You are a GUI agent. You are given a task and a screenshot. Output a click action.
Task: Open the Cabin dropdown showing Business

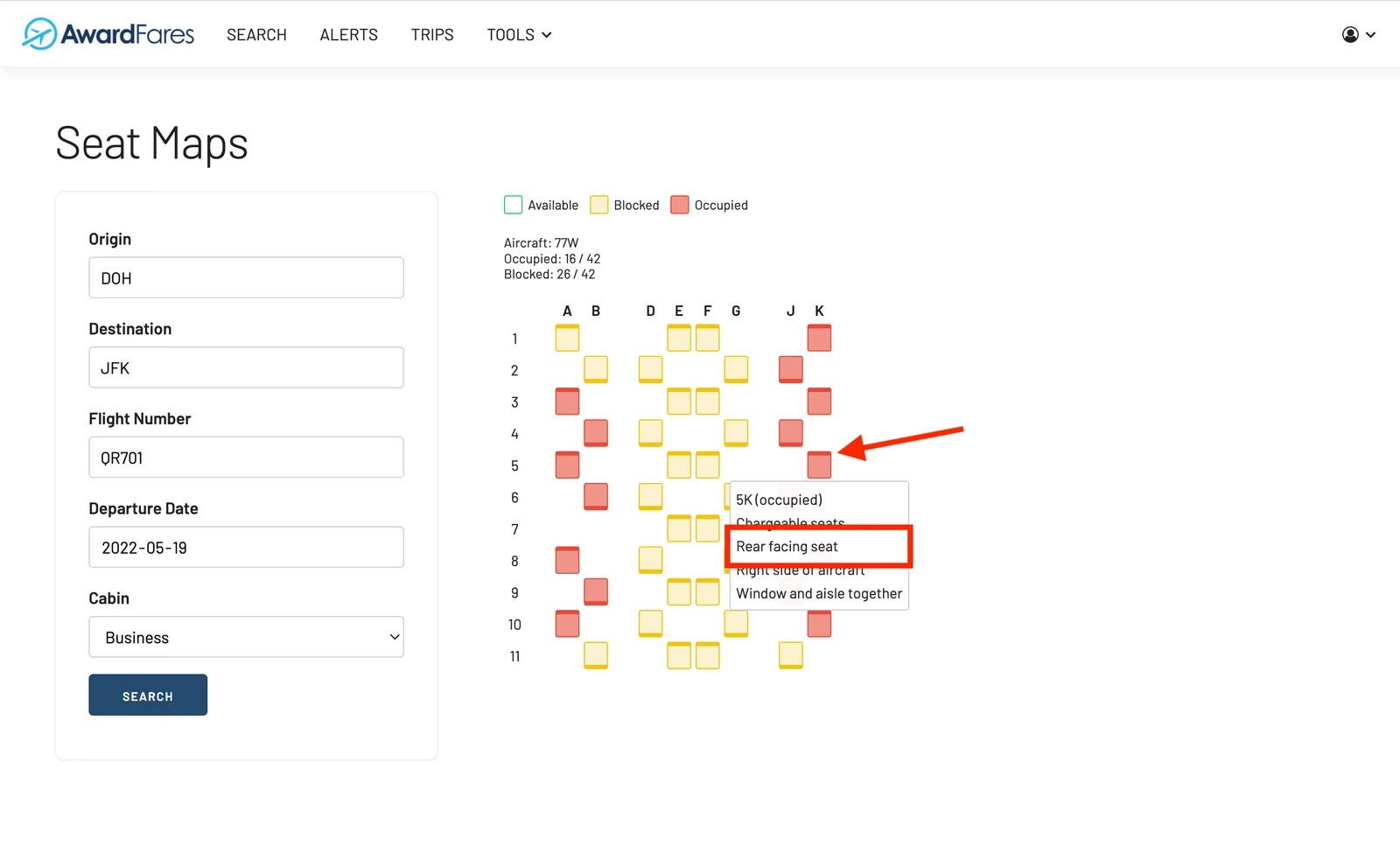(246, 637)
